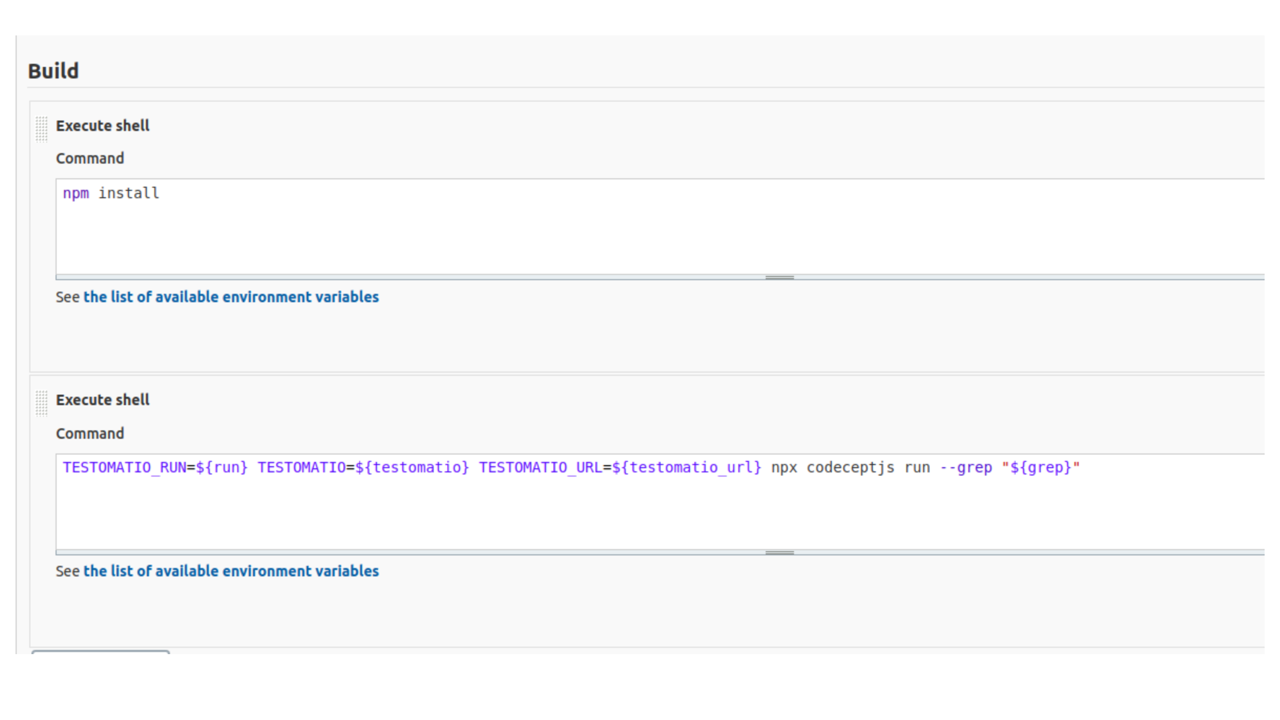1280x720 pixels.
Task: Click the Build section heading
Action: [x=53, y=71]
